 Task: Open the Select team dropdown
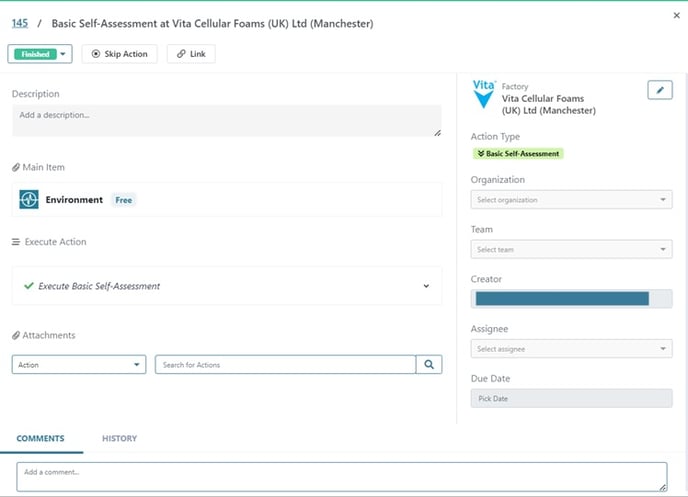[x=571, y=249]
